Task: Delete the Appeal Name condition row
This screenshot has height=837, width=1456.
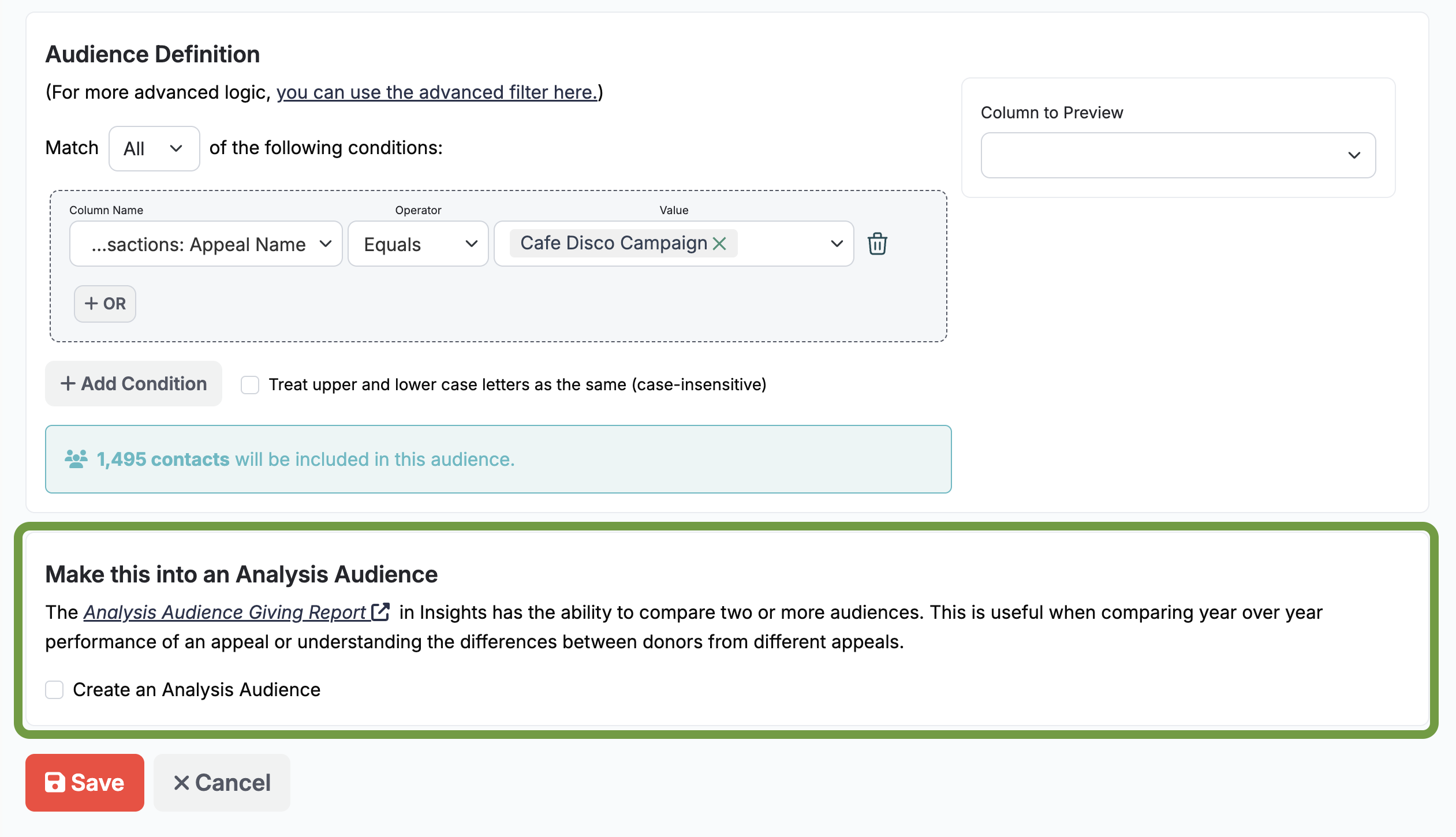Action: [877, 244]
